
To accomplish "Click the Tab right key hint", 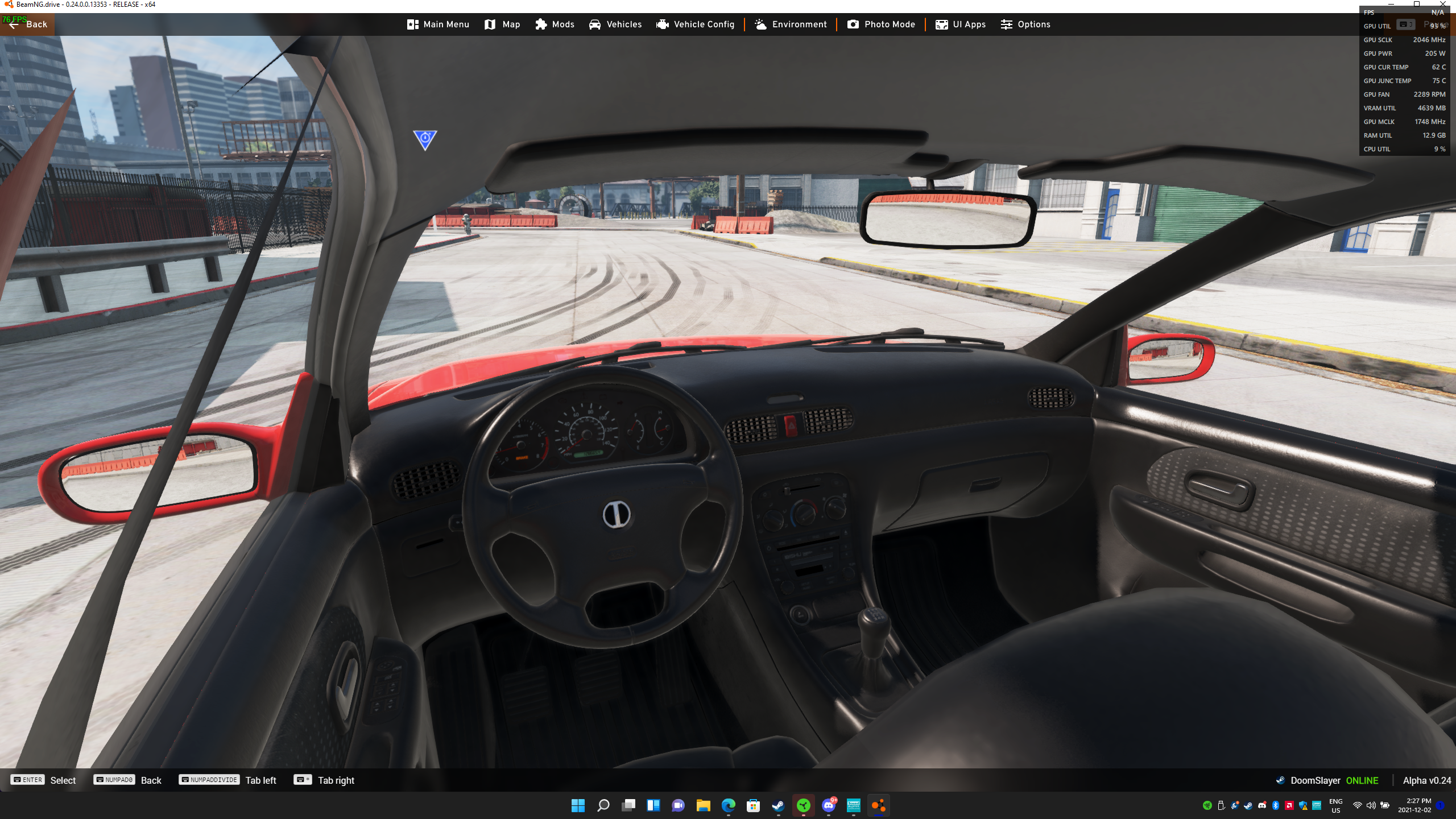I will [324, 780].
